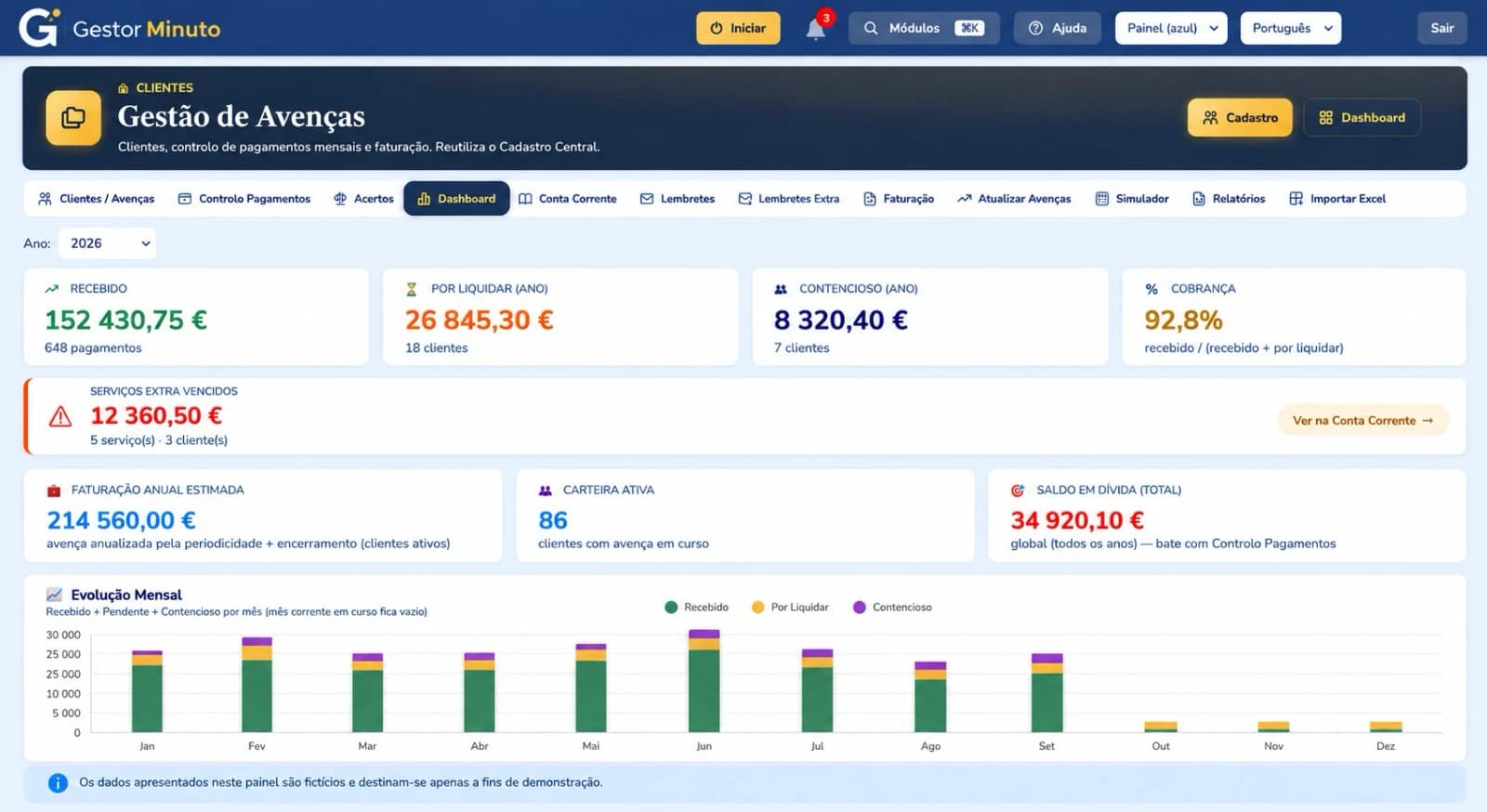Screen dimensions: 1487x812
Task: Click the warning triangle for overdue services
Action: tap(60, 416)
